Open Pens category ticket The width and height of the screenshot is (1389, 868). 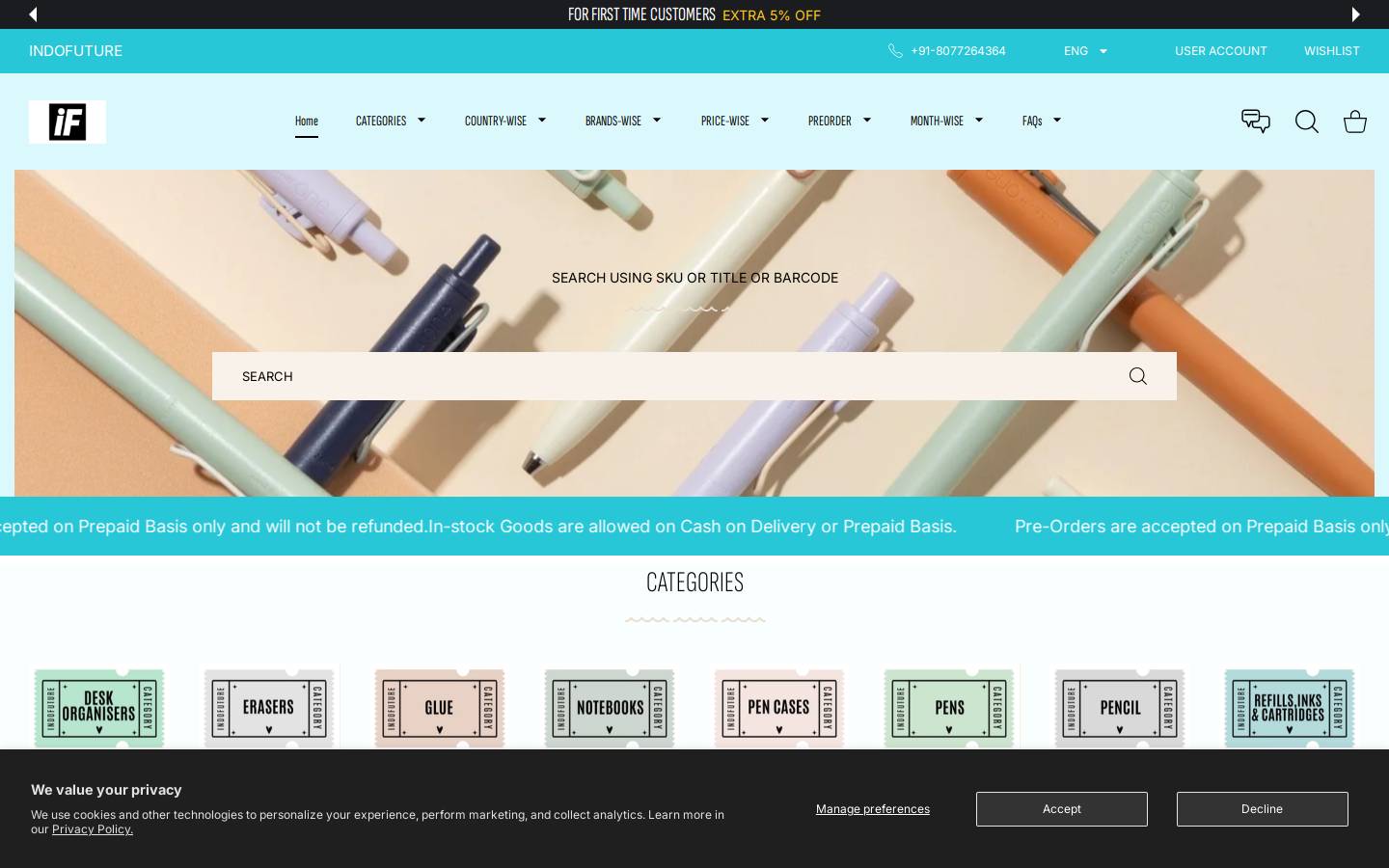pos(949,708)
